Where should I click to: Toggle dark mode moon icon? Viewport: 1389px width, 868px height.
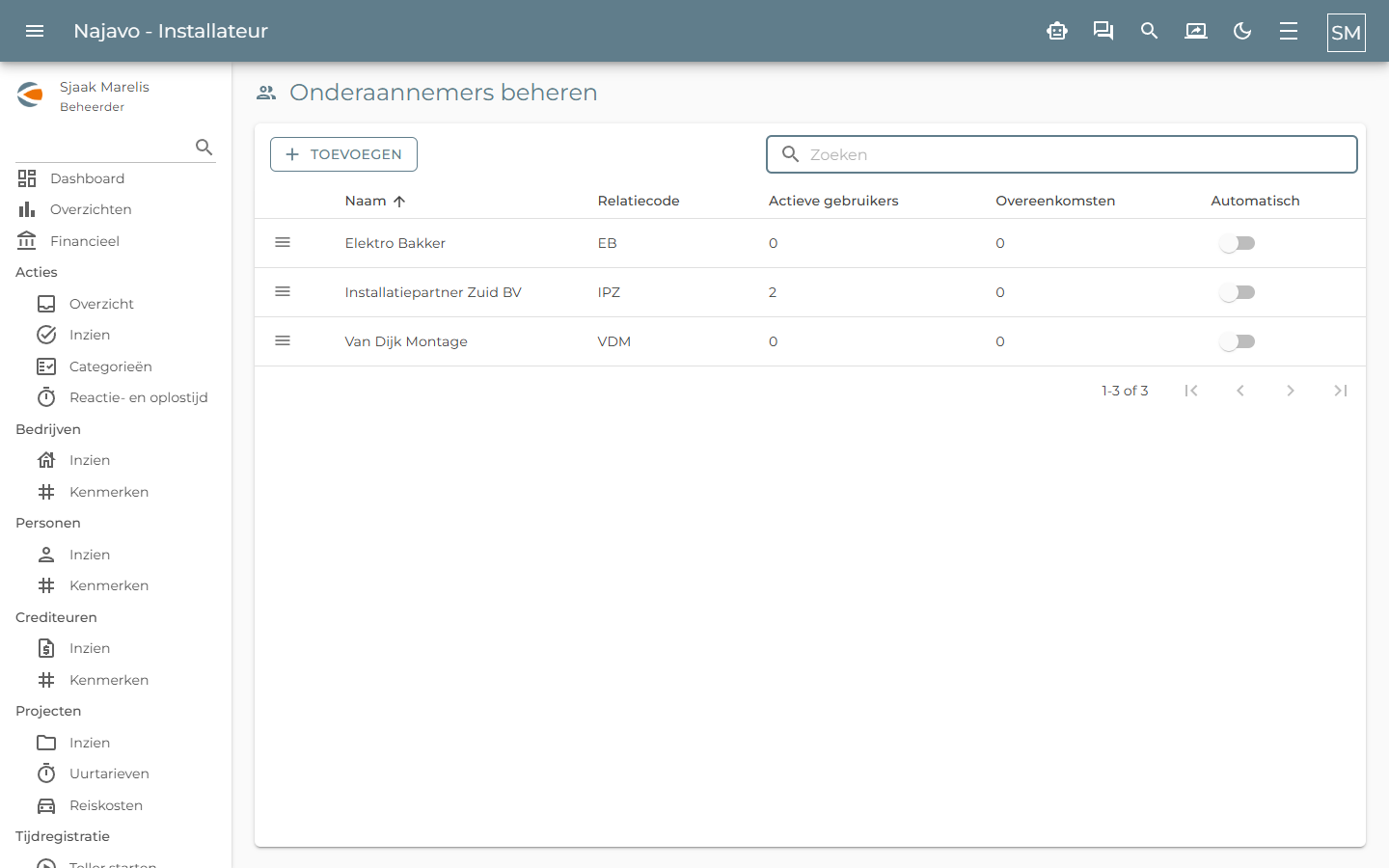click(x=1242, y=31)
